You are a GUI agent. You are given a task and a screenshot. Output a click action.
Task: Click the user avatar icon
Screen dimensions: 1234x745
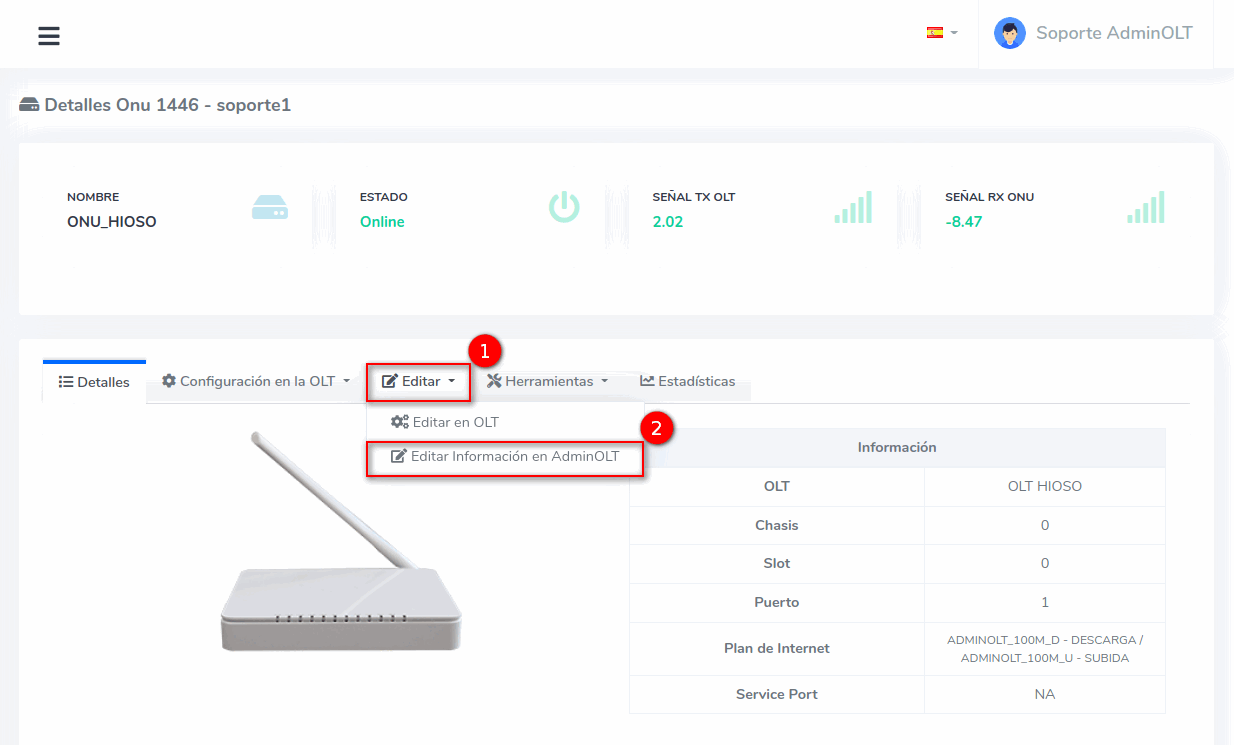pos(1009,33)
